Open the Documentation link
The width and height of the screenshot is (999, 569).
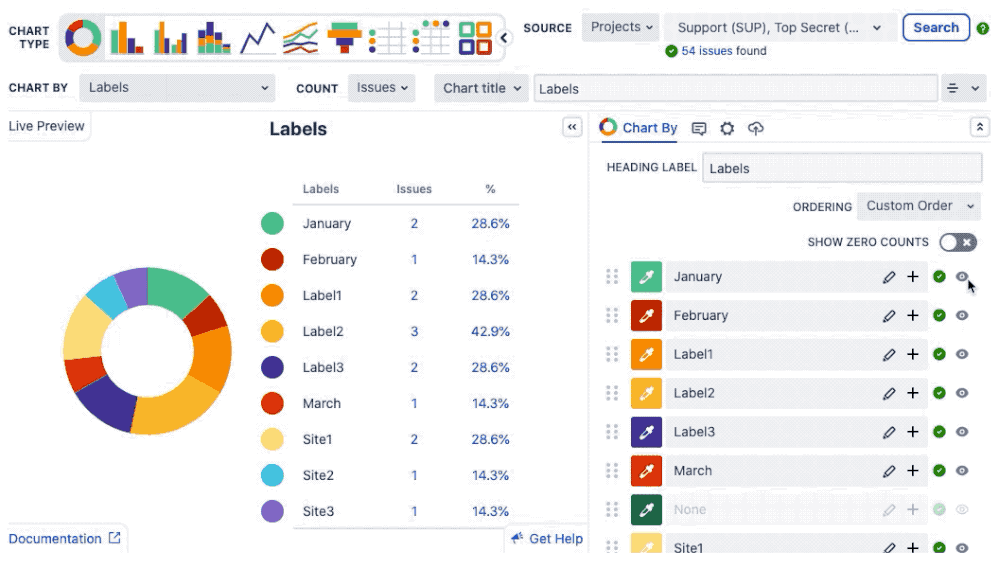click(64, 539)
